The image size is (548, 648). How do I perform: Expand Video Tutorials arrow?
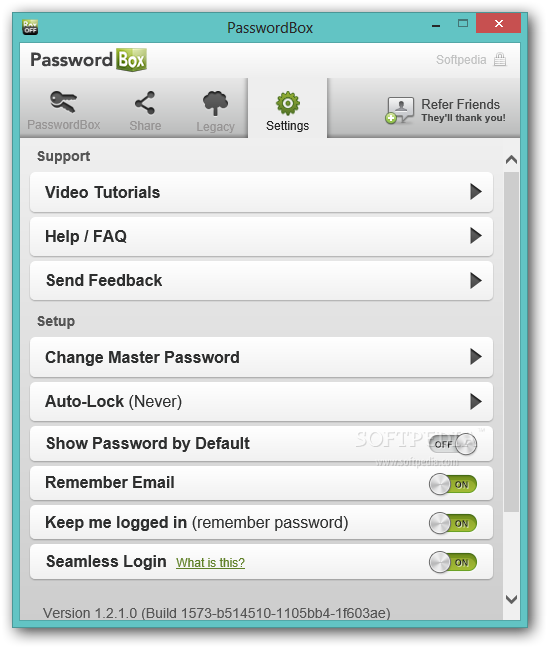(x=476, y=192)
